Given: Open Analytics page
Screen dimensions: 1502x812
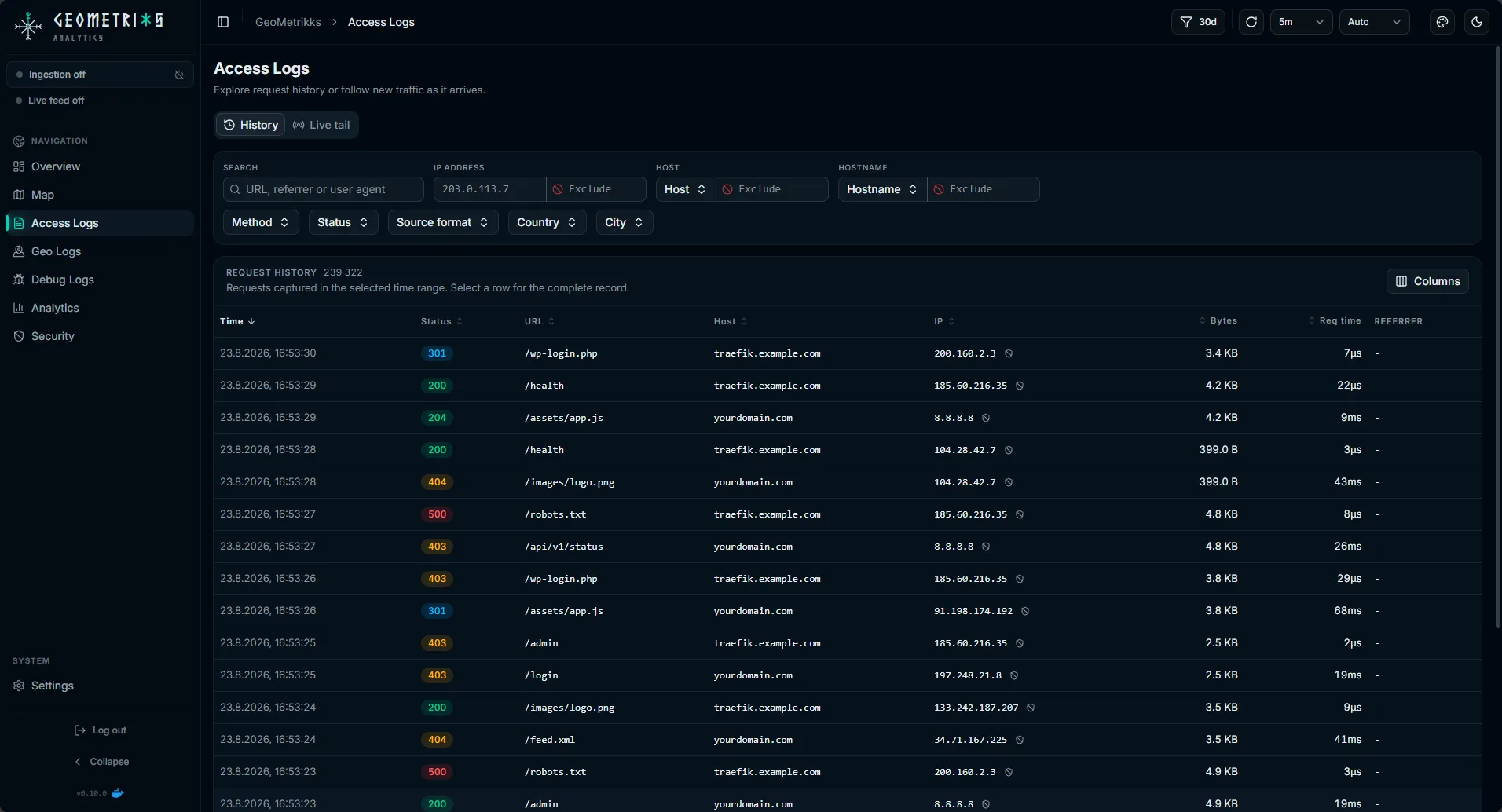Looking at the screenshot, I should click(x=100, y=308).
